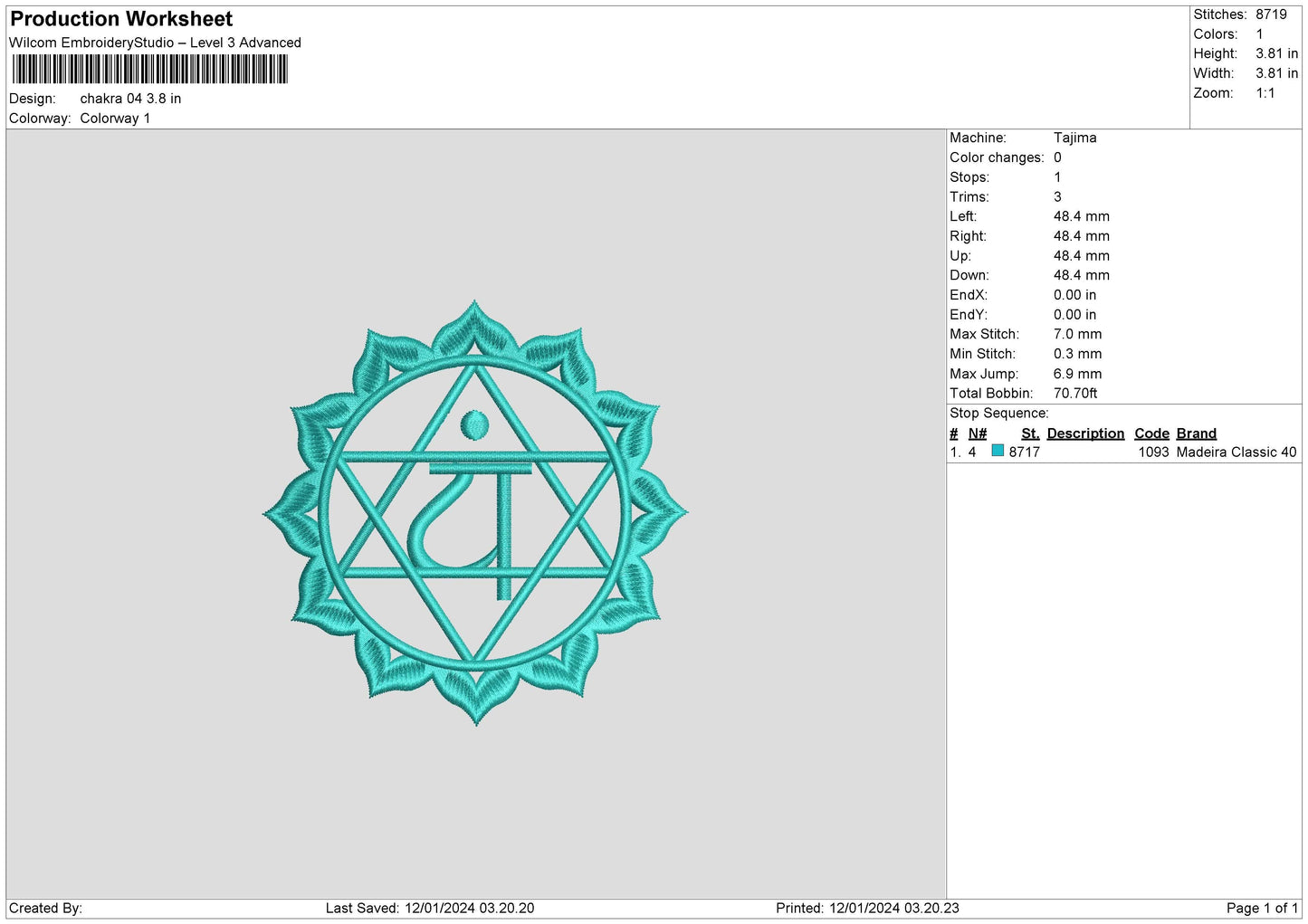The width and height of the screenshot is (1308, 924).
Task: Click the 'Code' column header
Action: 1151,433
